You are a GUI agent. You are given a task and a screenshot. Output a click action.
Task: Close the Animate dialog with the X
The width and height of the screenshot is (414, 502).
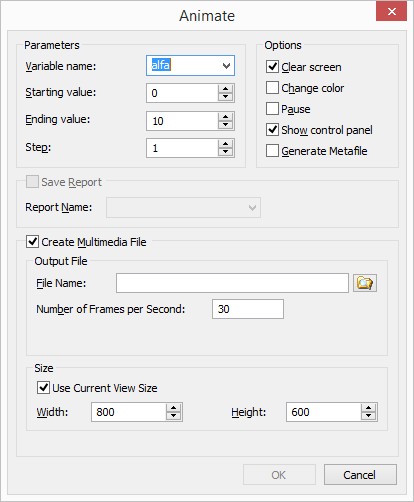pos(392,12)
